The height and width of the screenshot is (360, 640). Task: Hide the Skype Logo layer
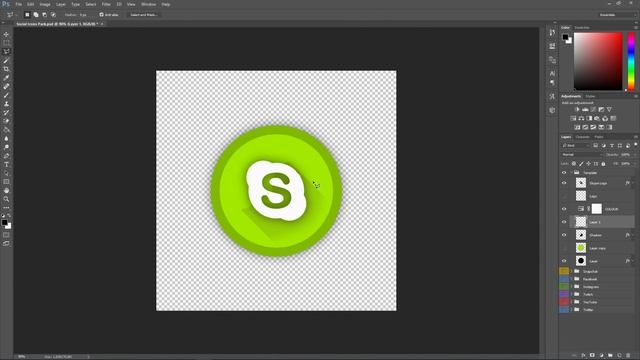564,183
